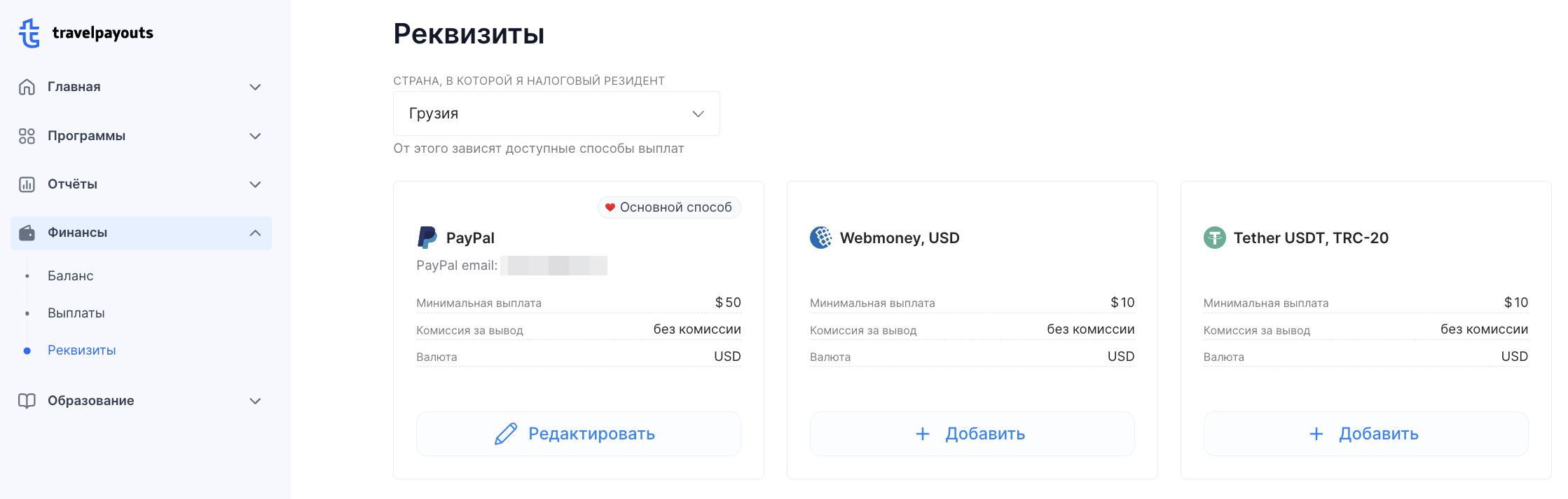The image size is (1568, 499).
Task: Click the wallet icon beside Финансы
Action: coord(27,233)
